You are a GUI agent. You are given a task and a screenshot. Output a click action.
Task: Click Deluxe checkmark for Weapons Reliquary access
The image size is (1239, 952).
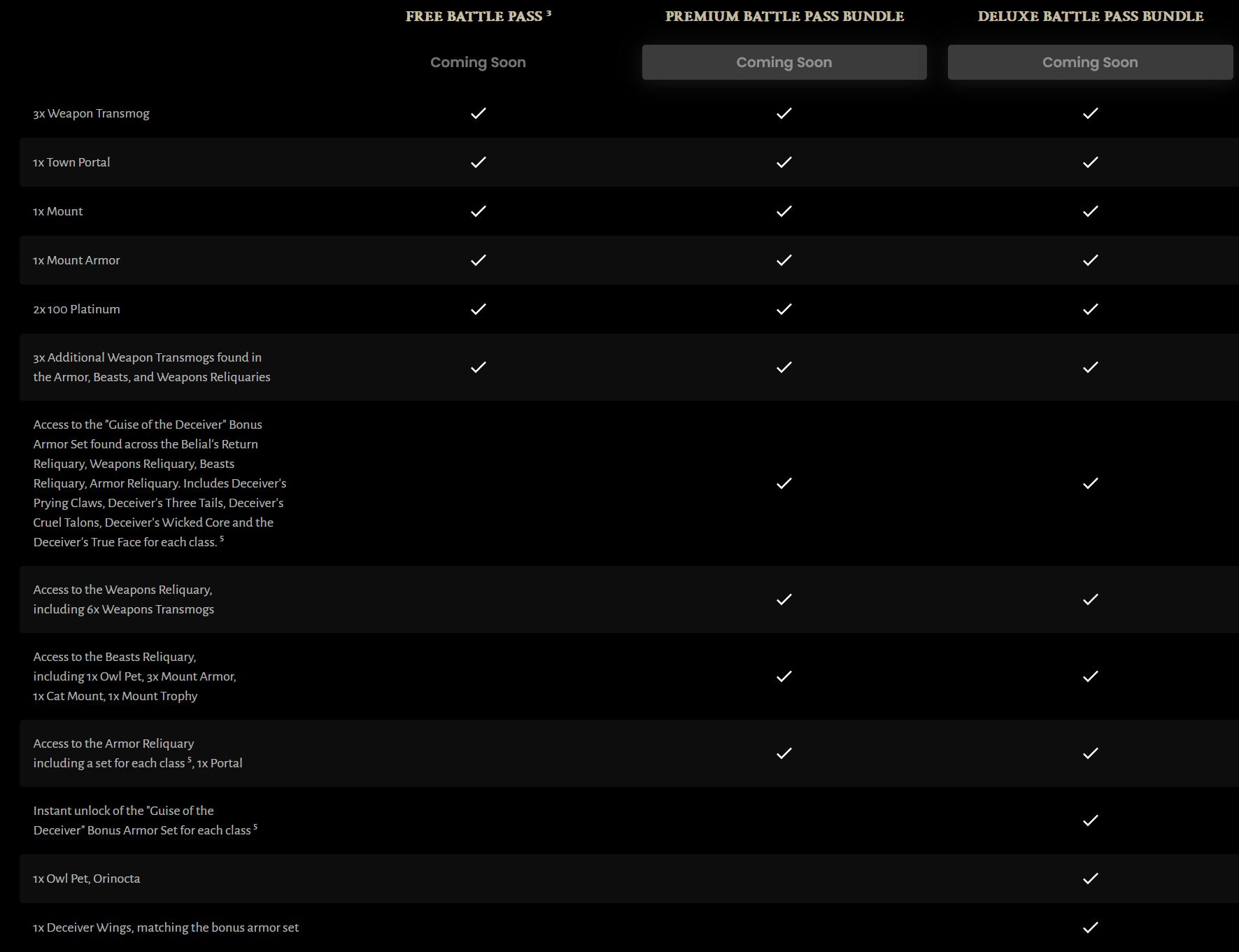(1091, 599)
